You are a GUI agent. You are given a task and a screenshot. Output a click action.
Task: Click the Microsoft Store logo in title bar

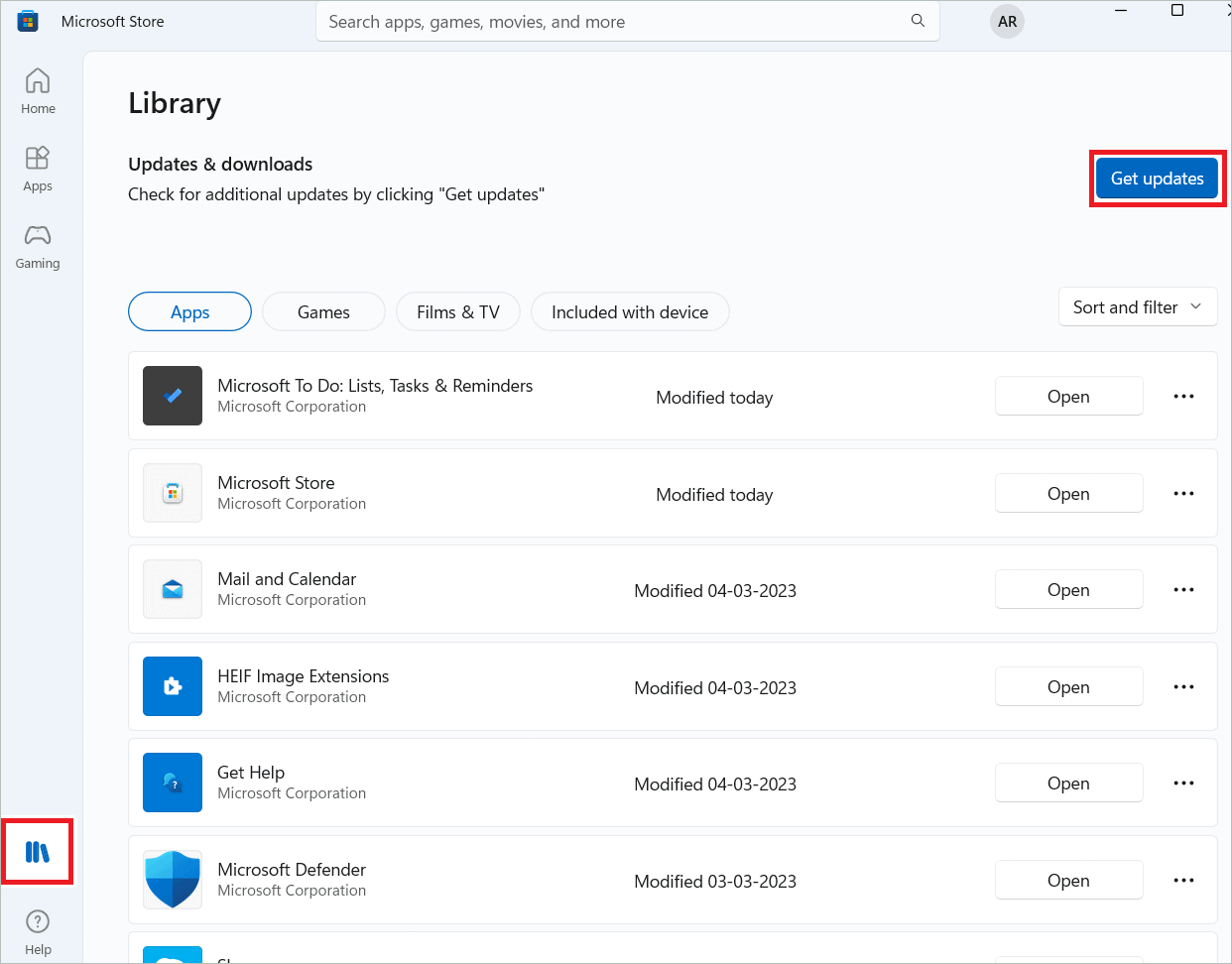[28, 21]
